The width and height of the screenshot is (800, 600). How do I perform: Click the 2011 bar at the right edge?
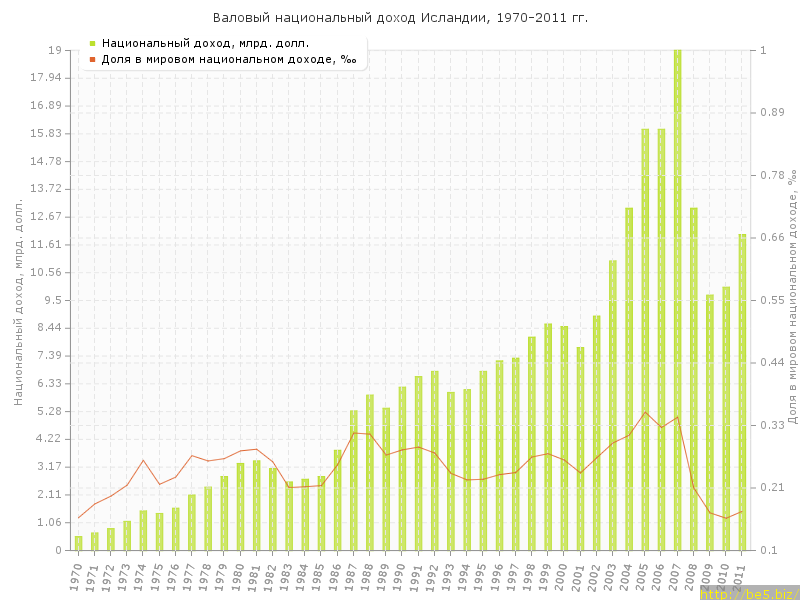tap(742, 392)
